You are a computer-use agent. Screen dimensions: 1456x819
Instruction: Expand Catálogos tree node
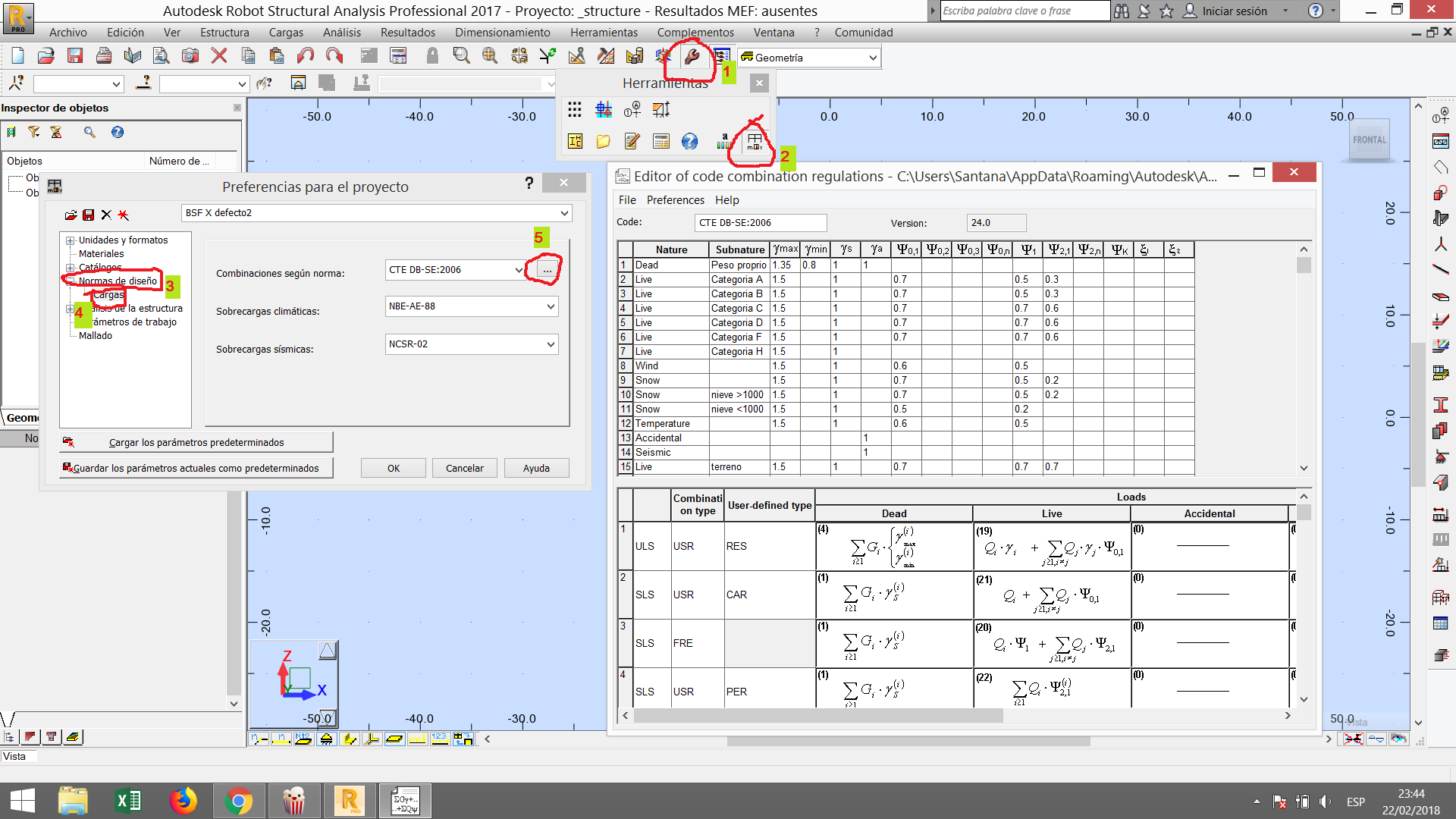click(71, 268)
